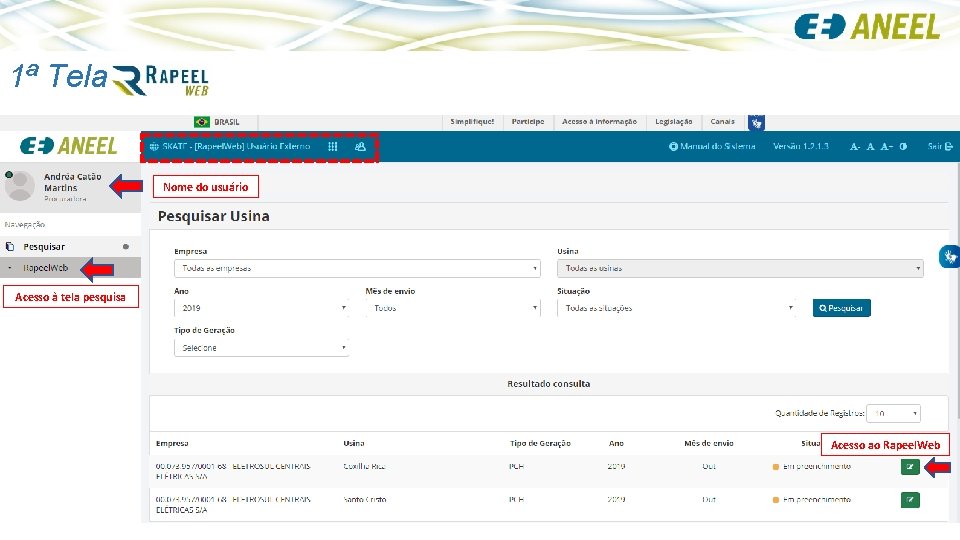
Task: Click the edit icon for Santo Cristo row
Action: pyautogui.click(x=910, y=500)
